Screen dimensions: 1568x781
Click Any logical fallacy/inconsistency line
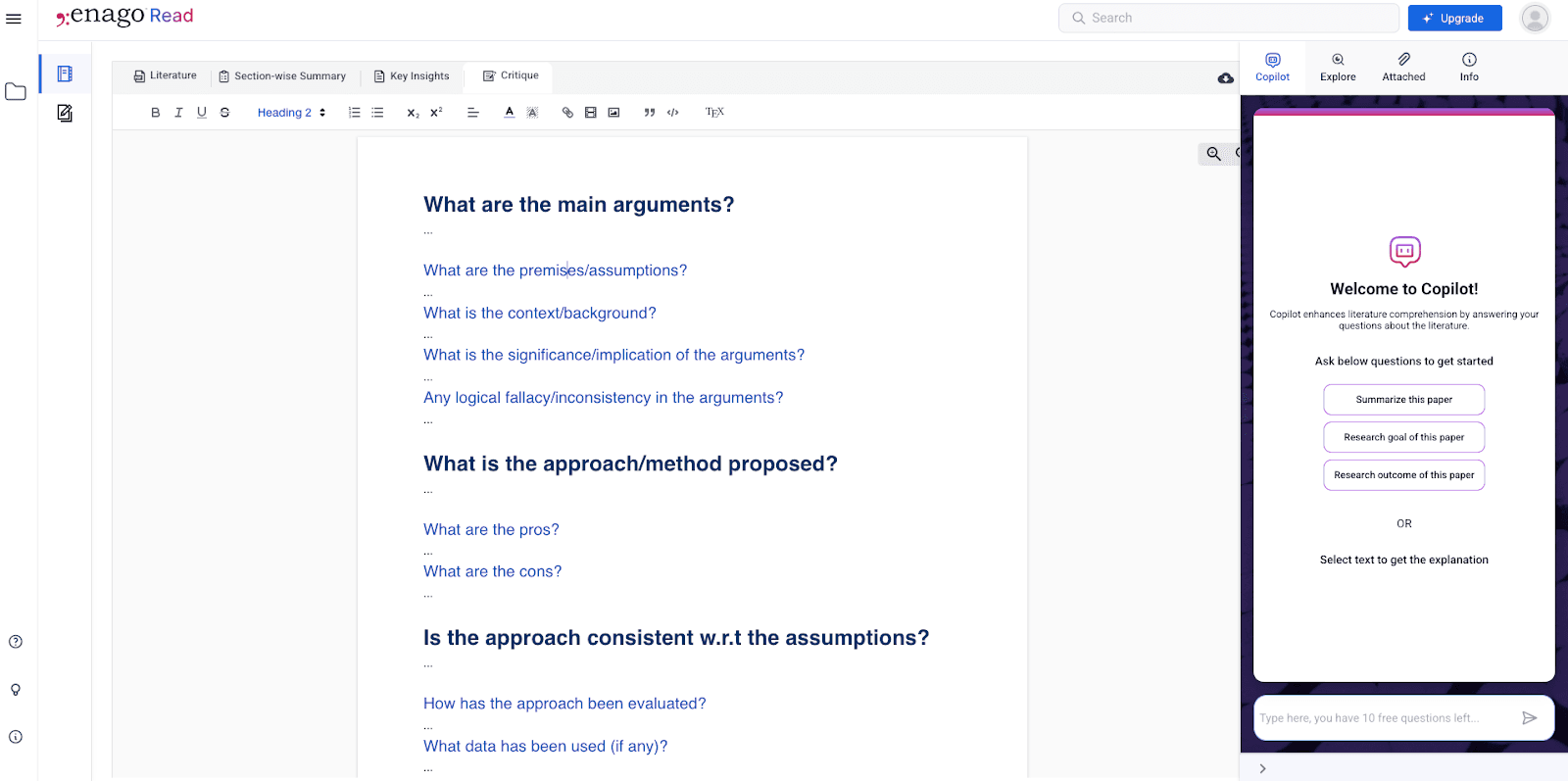click(603, 398)
